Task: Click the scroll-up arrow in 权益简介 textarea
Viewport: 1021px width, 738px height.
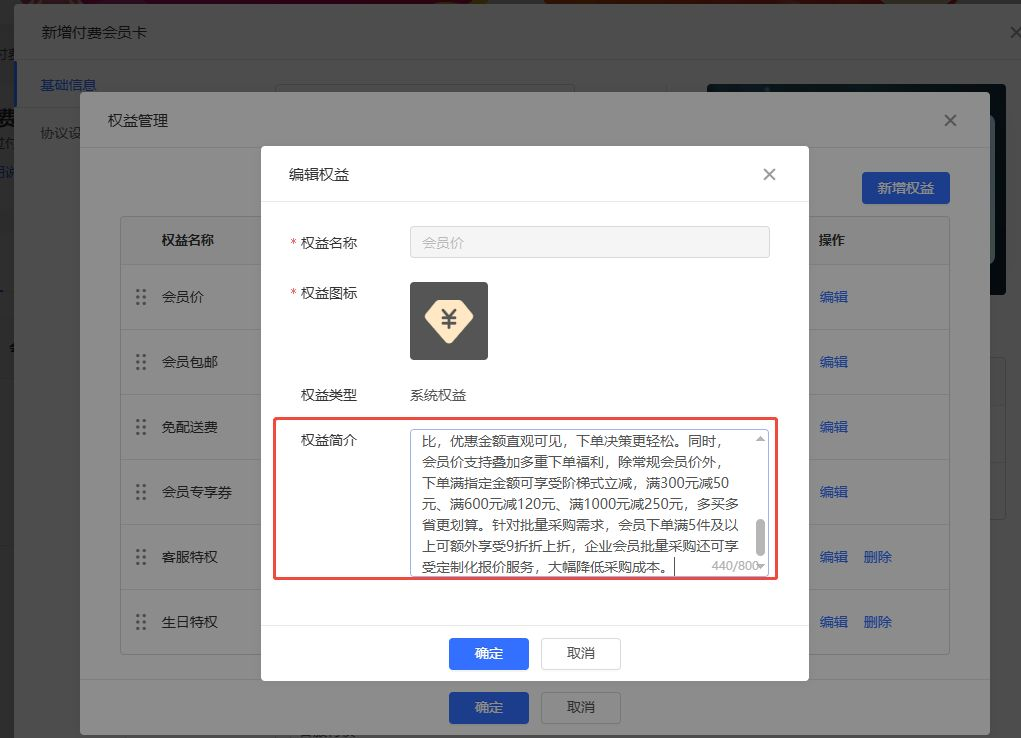Action: (x=760, y=439)
